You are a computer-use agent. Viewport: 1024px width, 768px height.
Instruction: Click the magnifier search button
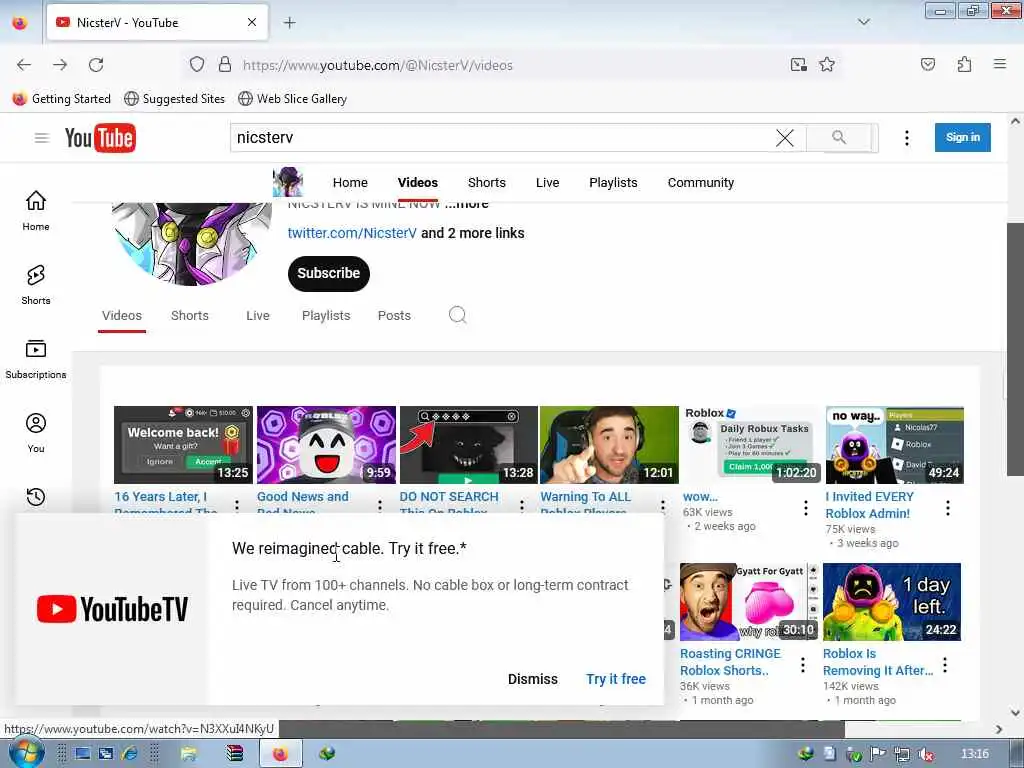[x=839, y=137]
